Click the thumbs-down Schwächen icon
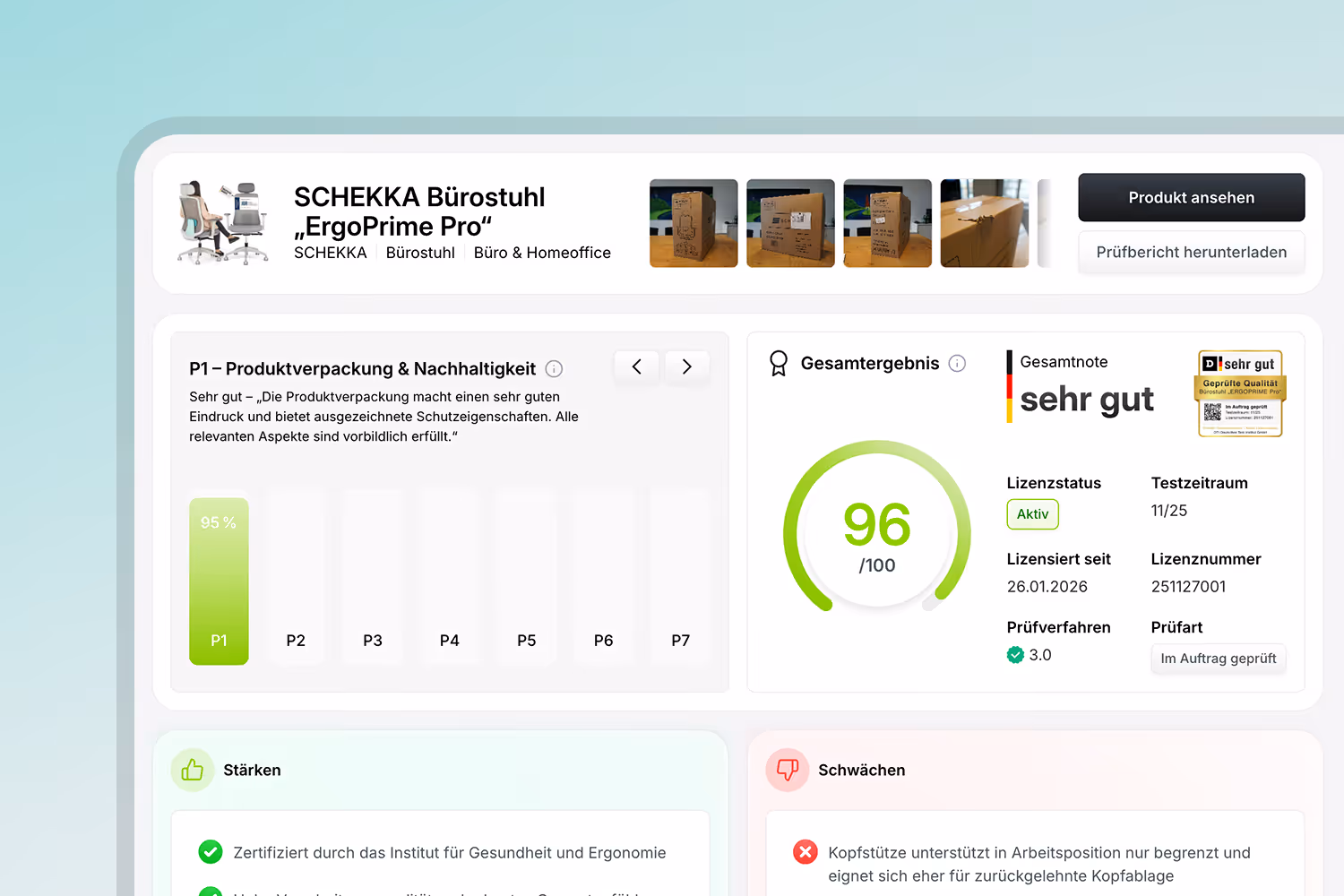1344x896 pixels. click(787, 770)
